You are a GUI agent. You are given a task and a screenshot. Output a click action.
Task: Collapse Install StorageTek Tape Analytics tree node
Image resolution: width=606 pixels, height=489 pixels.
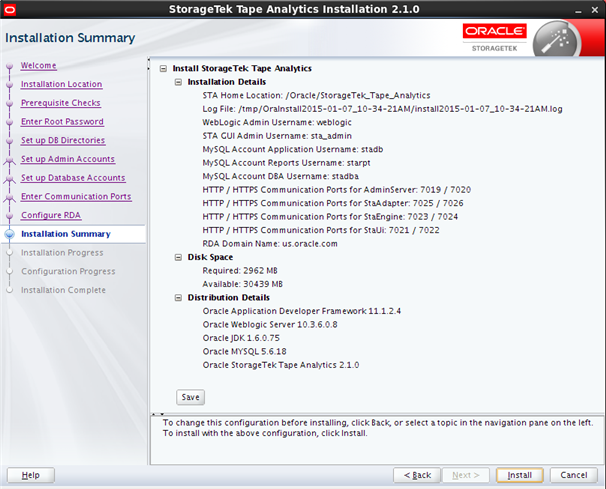[x=163, y=69]
